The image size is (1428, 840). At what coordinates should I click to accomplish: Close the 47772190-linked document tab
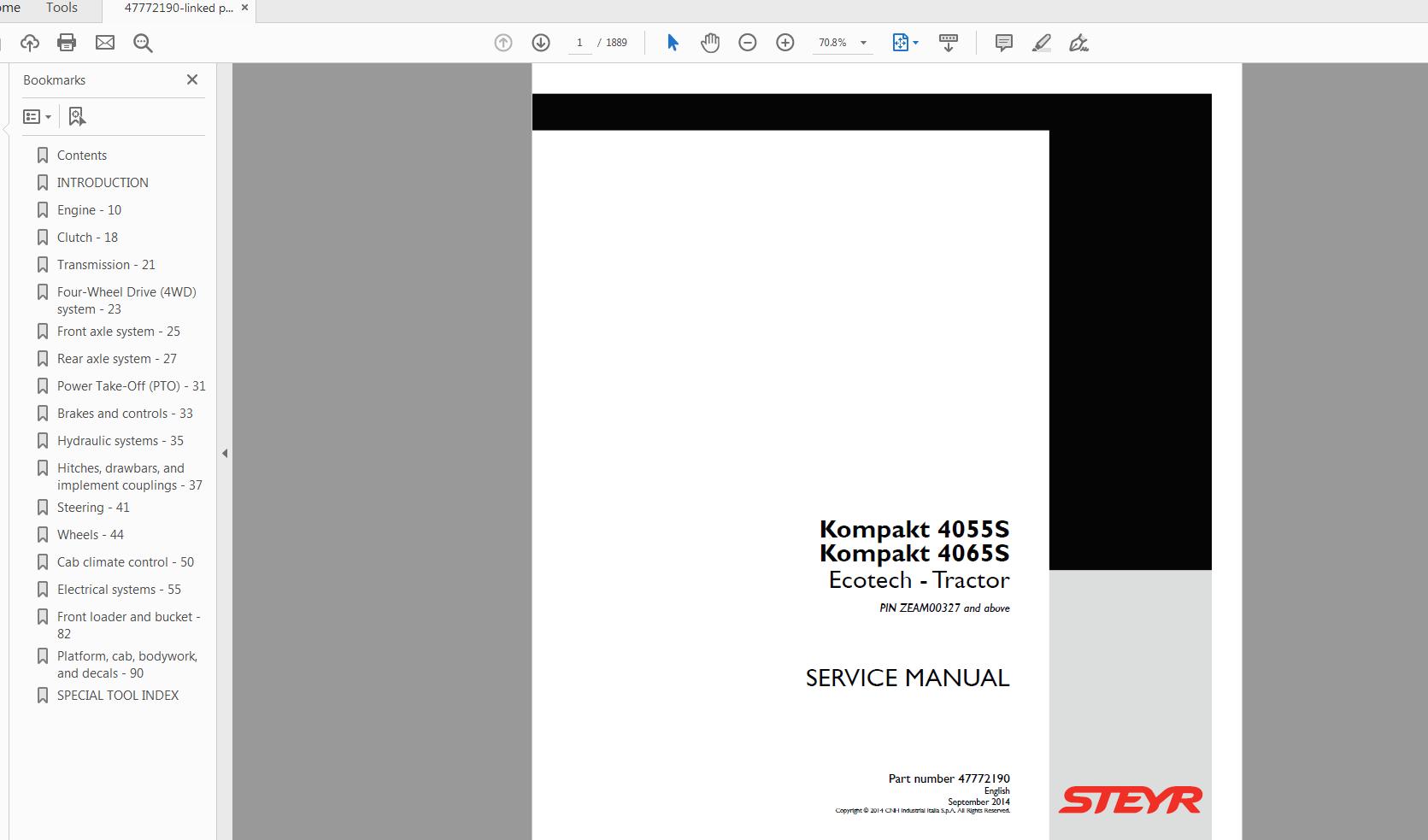pos(245,8)
